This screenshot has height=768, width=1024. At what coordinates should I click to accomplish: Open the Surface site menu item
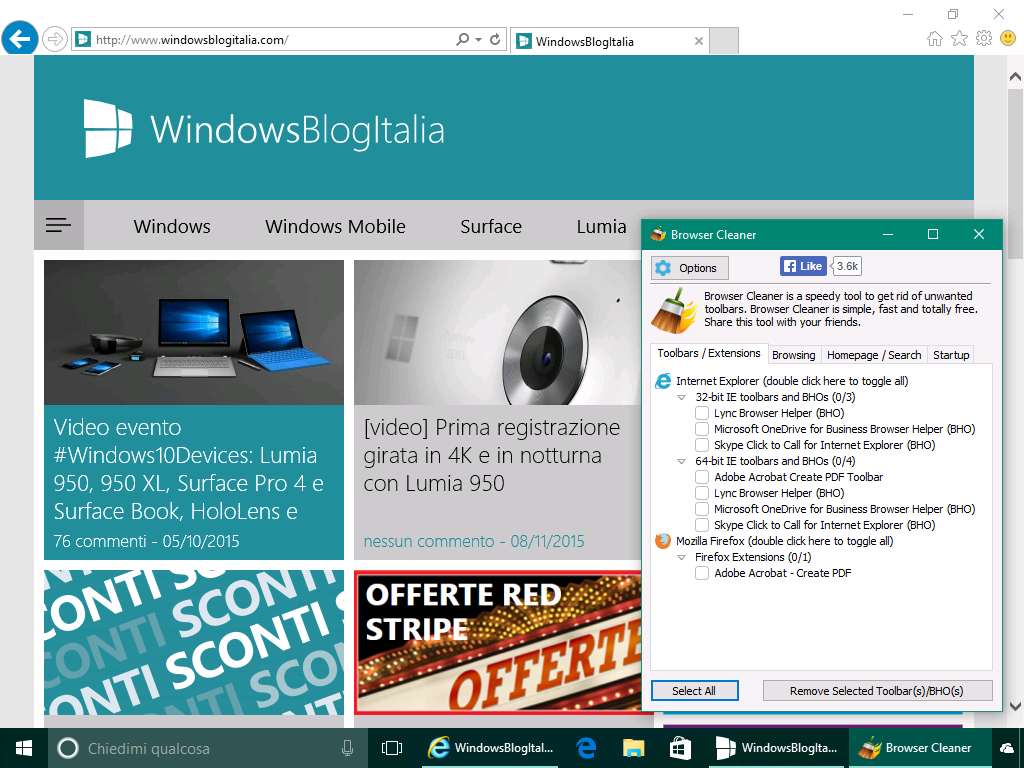(491, 226)
